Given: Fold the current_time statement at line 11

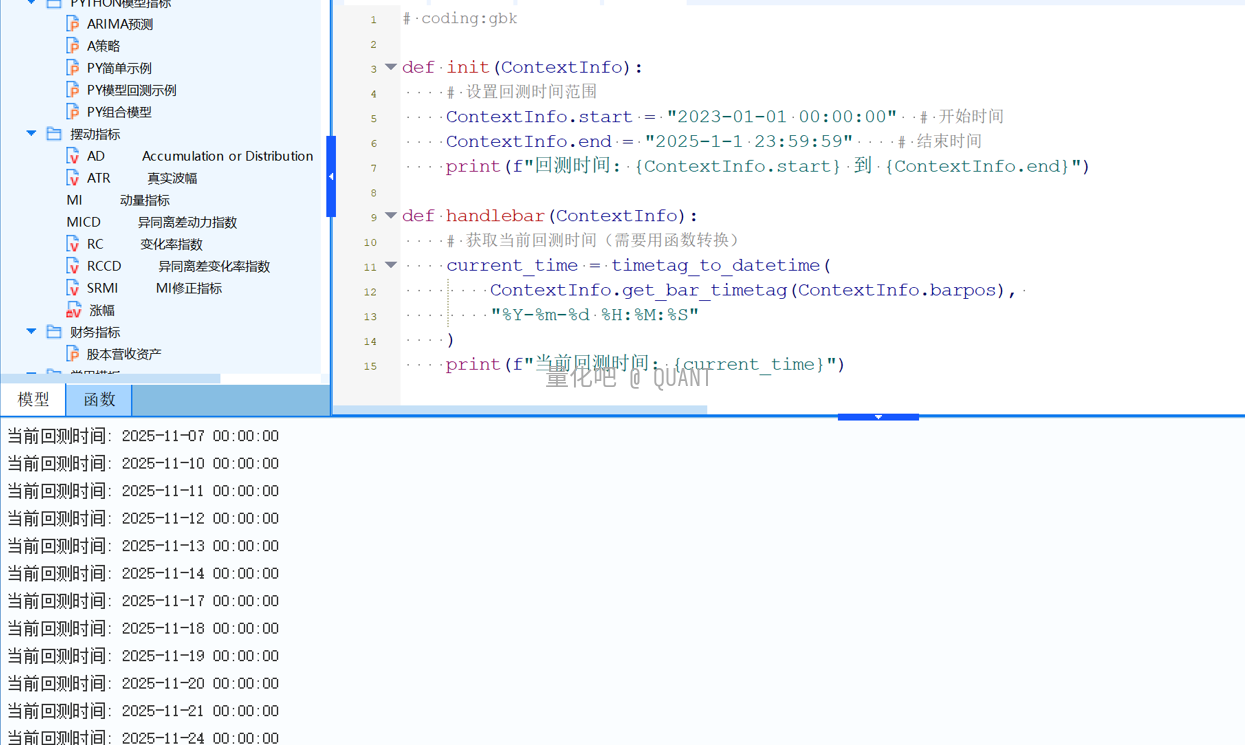Looking at the screenshot, I should [x=391, y=265].
